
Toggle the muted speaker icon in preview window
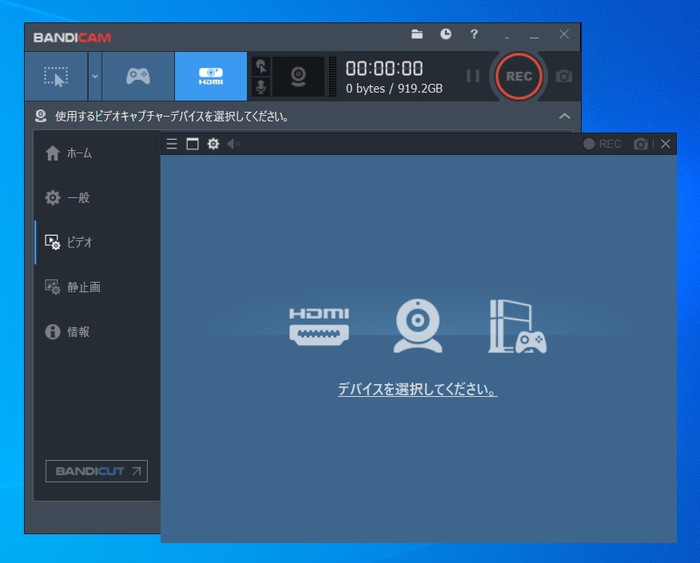[233, 144]
